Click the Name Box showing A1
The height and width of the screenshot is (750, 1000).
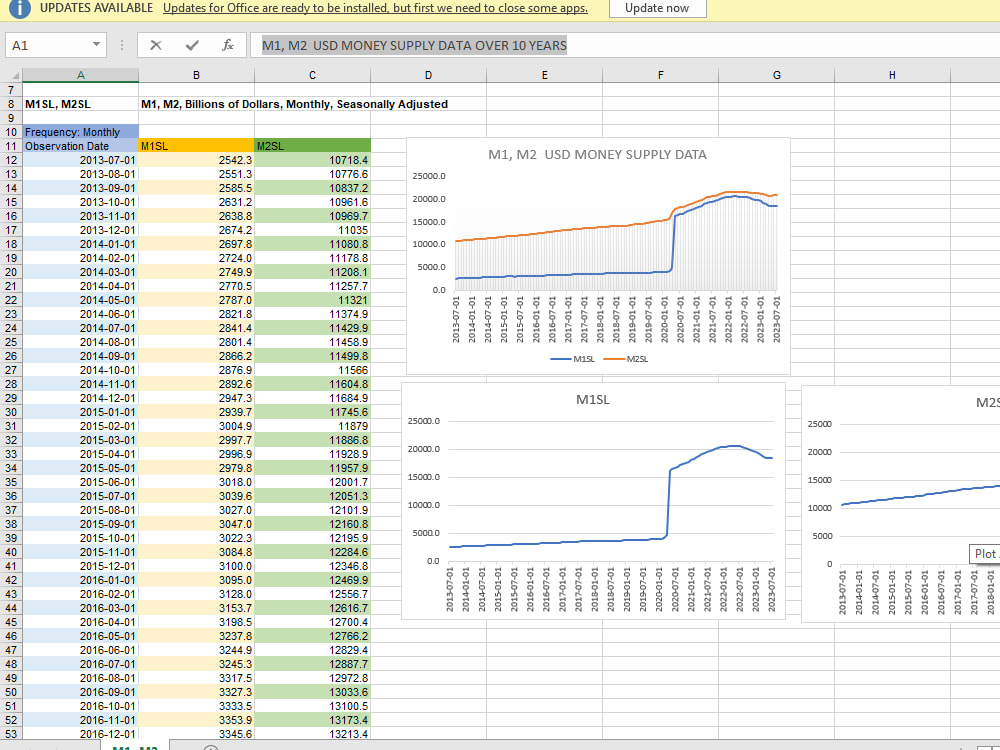coord(48,45)
